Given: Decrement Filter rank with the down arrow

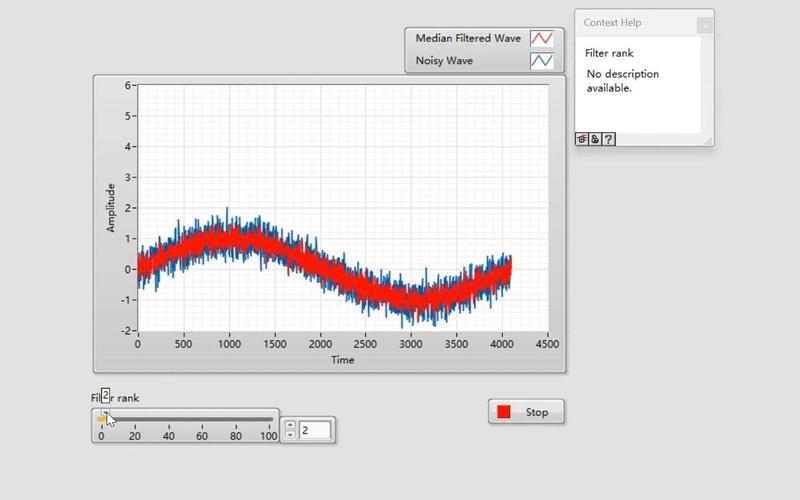Looking at the screenshot, I should pyautogui.click(x=290, y=435).
